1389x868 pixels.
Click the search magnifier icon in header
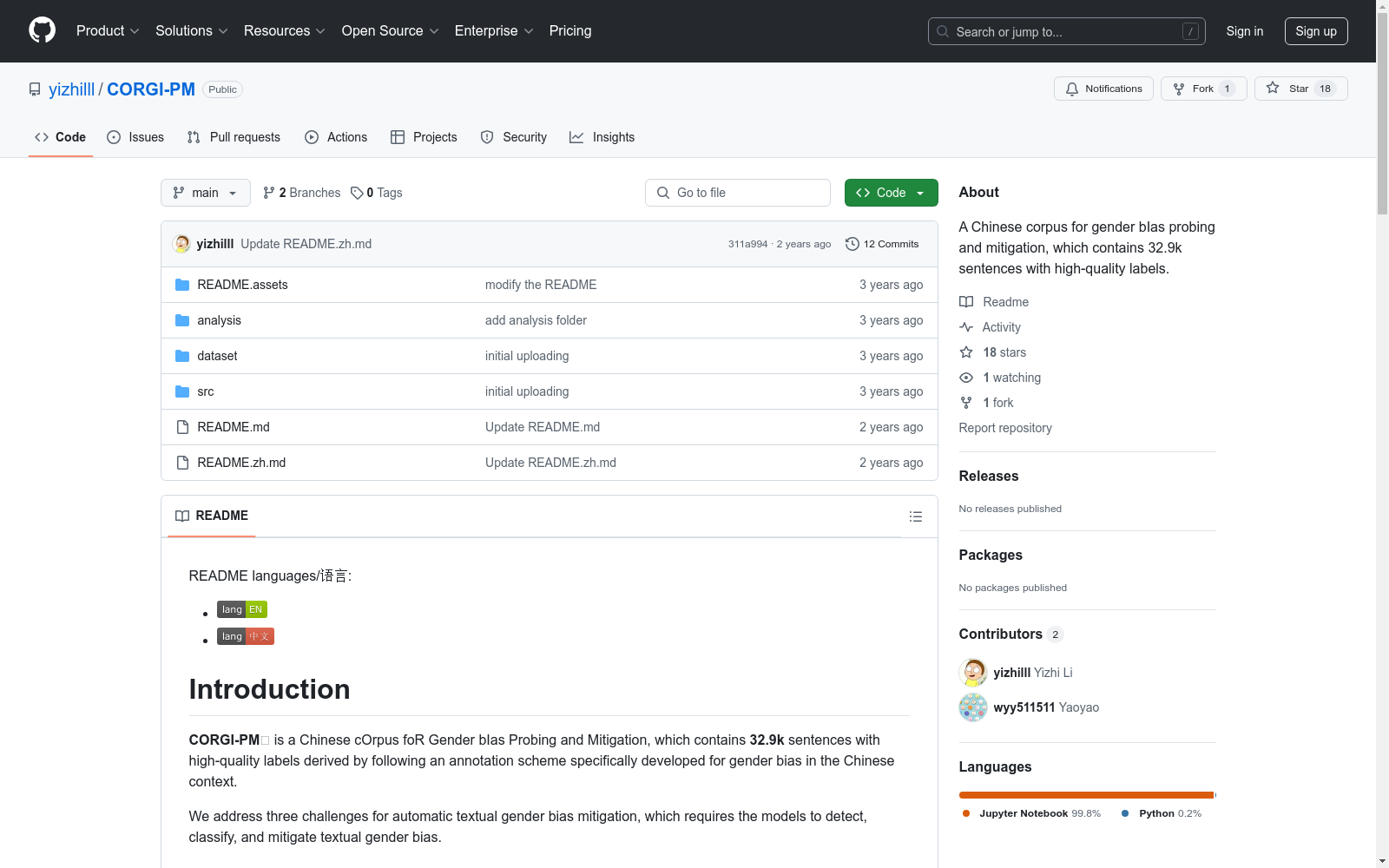click(x=943, y=31)
